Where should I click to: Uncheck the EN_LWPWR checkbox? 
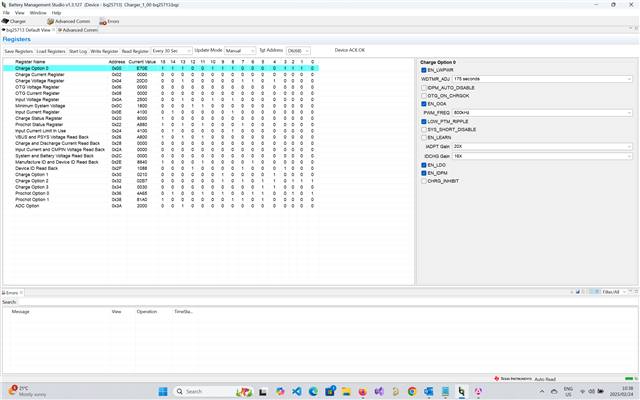pos(424,70)
